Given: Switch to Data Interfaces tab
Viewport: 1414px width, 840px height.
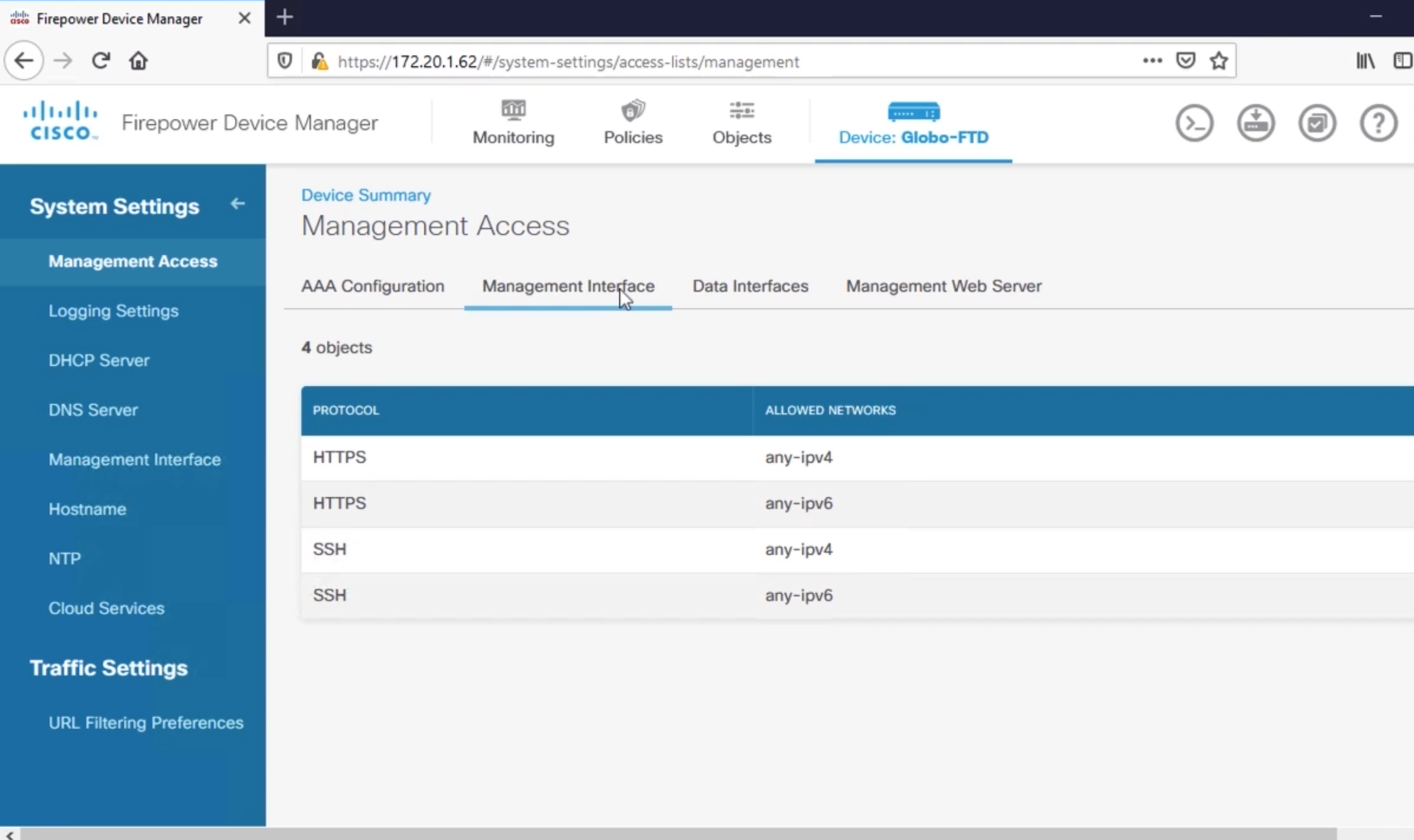Looking at the screenshot, I should (x=751, y=286).
